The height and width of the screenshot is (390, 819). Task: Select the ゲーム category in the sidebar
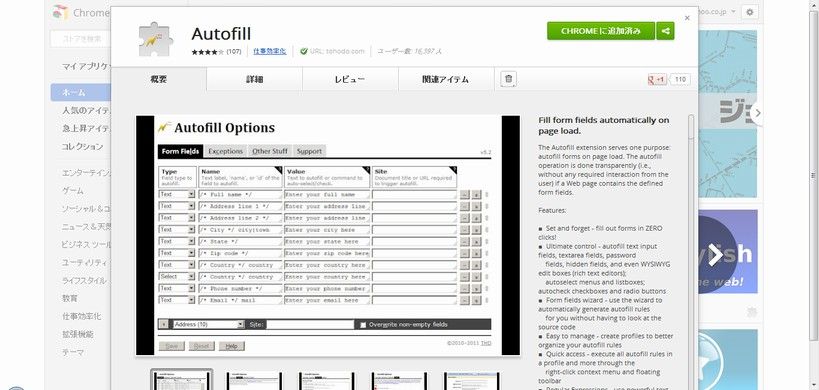73,191
